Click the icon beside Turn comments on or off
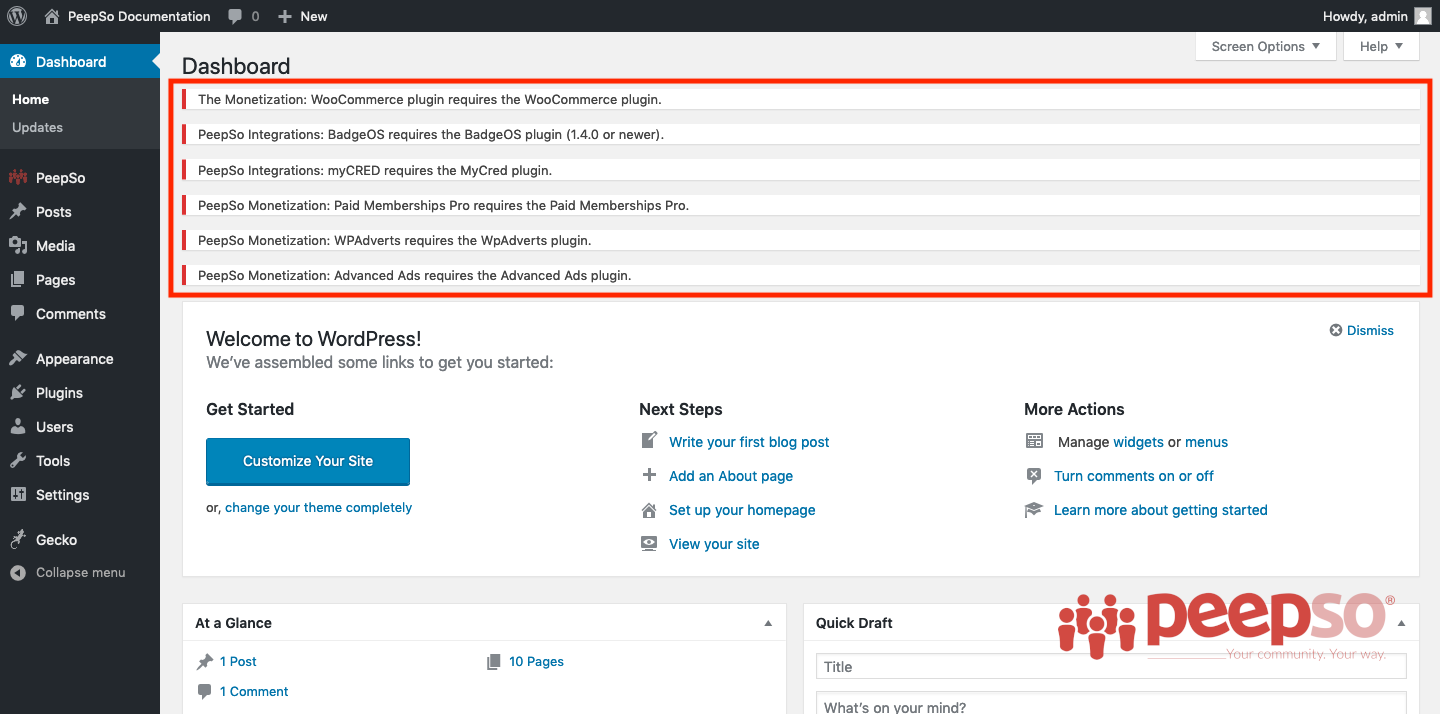 tap(1034, 476)
